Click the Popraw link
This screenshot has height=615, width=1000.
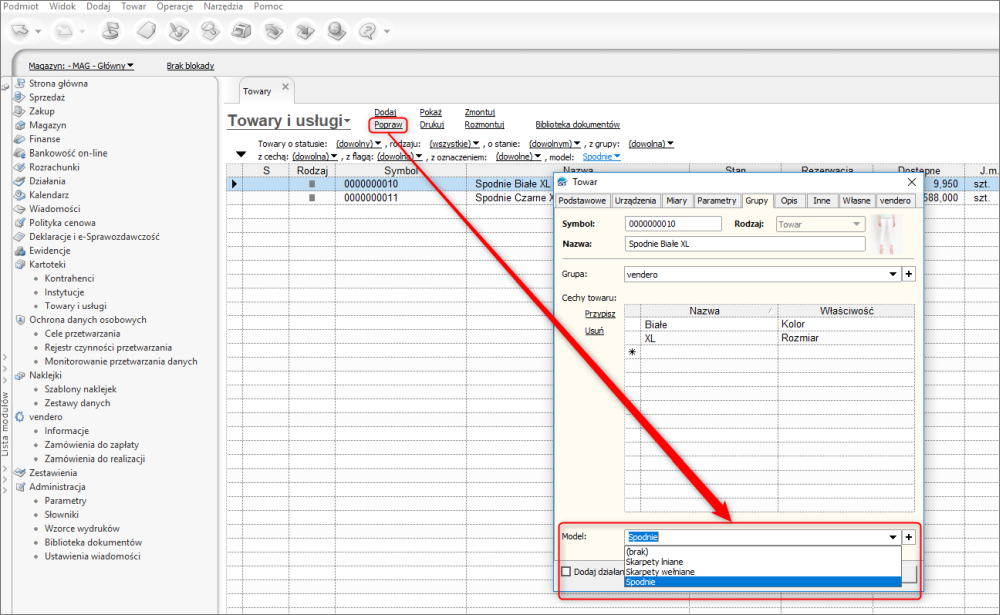[388, 125]
